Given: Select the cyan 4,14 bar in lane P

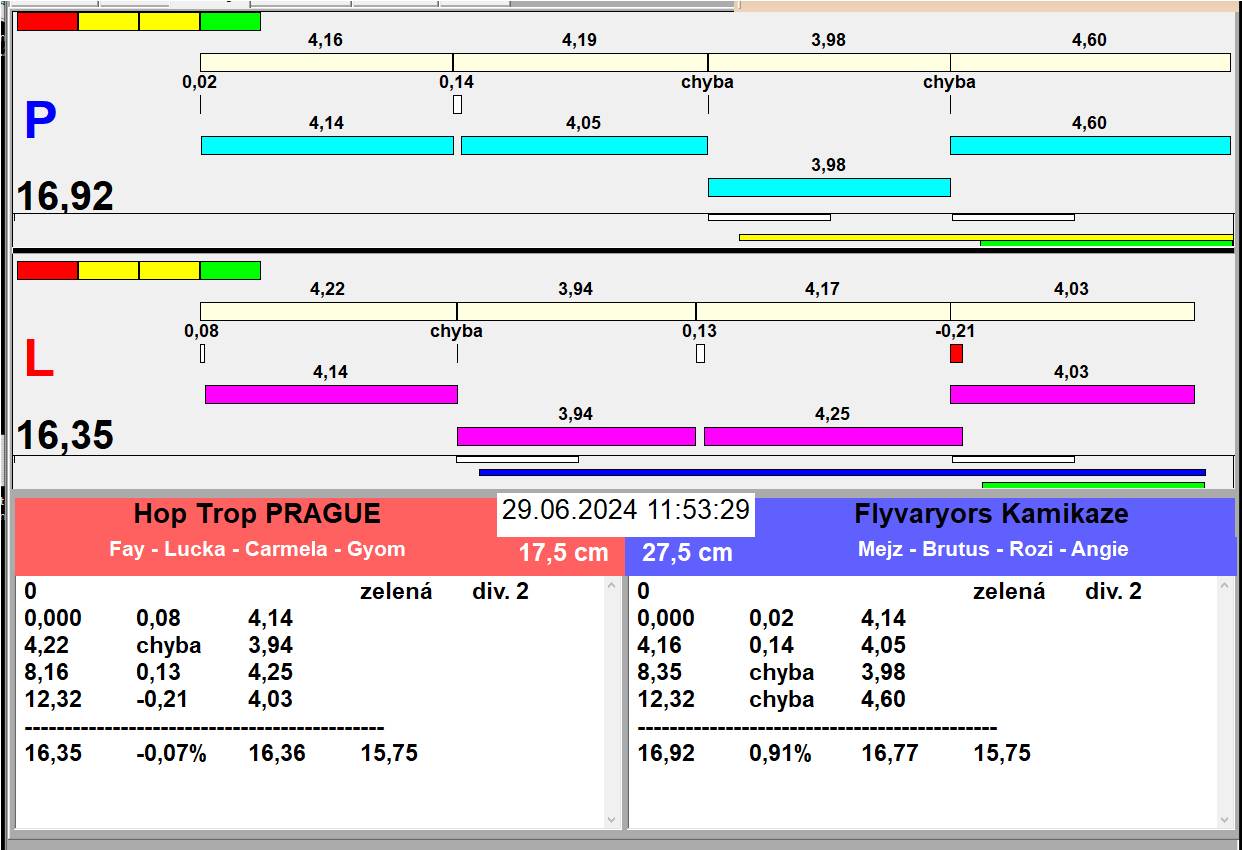Looking at the screenshot, I should [327, 145].
